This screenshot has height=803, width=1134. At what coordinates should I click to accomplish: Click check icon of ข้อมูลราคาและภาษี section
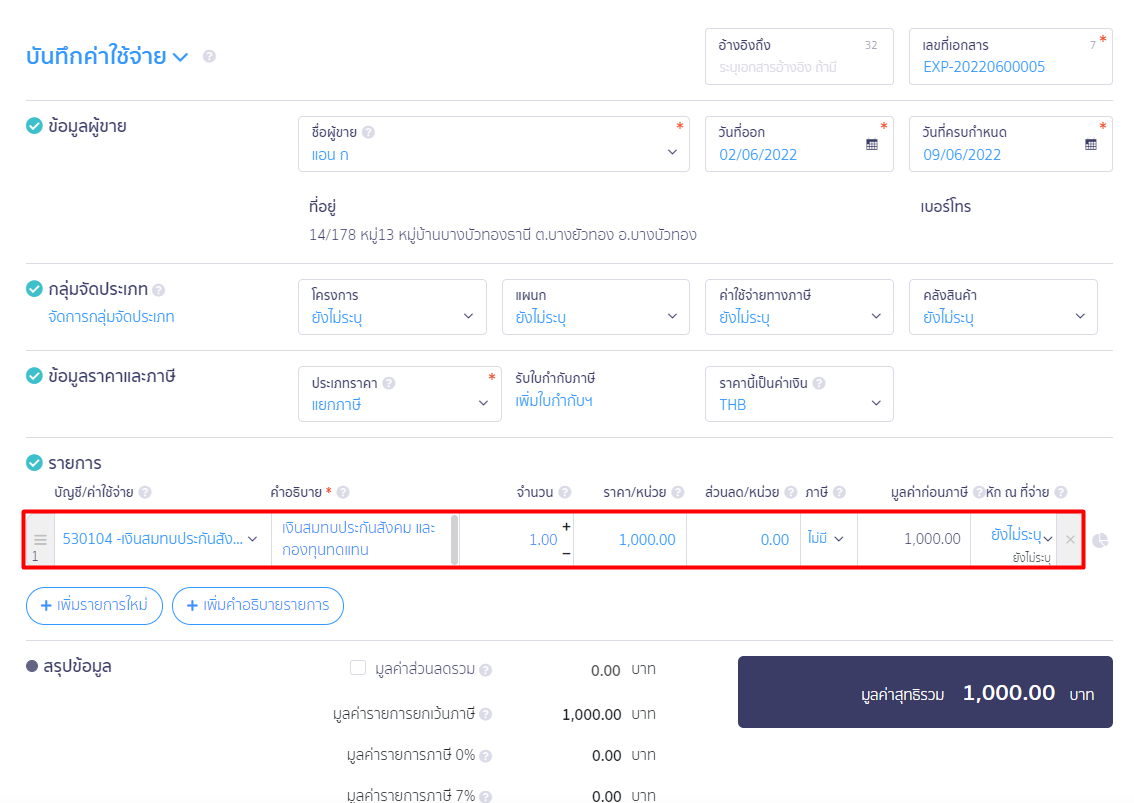tap(34, 375)
